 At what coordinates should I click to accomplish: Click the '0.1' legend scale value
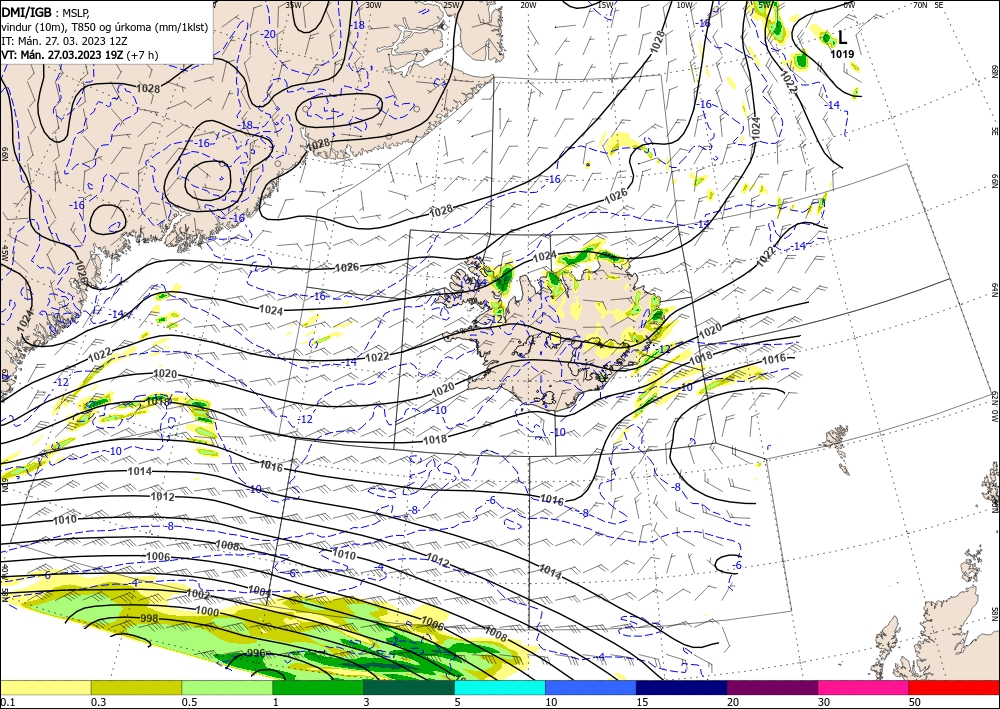[x=6, y=702]
